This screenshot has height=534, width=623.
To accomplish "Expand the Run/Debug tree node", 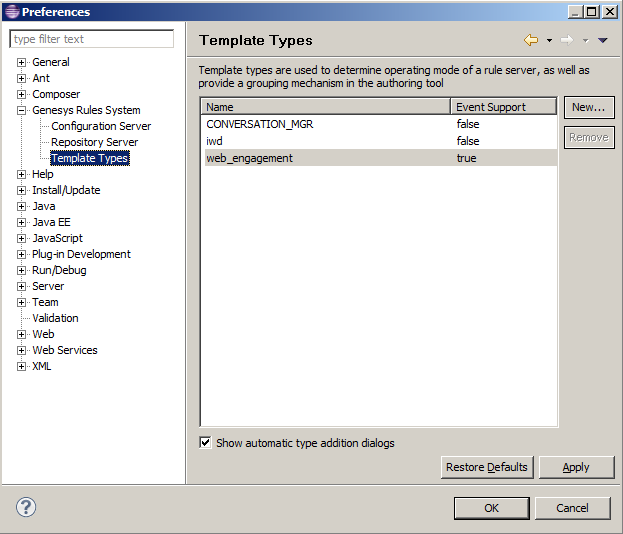I will coord(21,271).
